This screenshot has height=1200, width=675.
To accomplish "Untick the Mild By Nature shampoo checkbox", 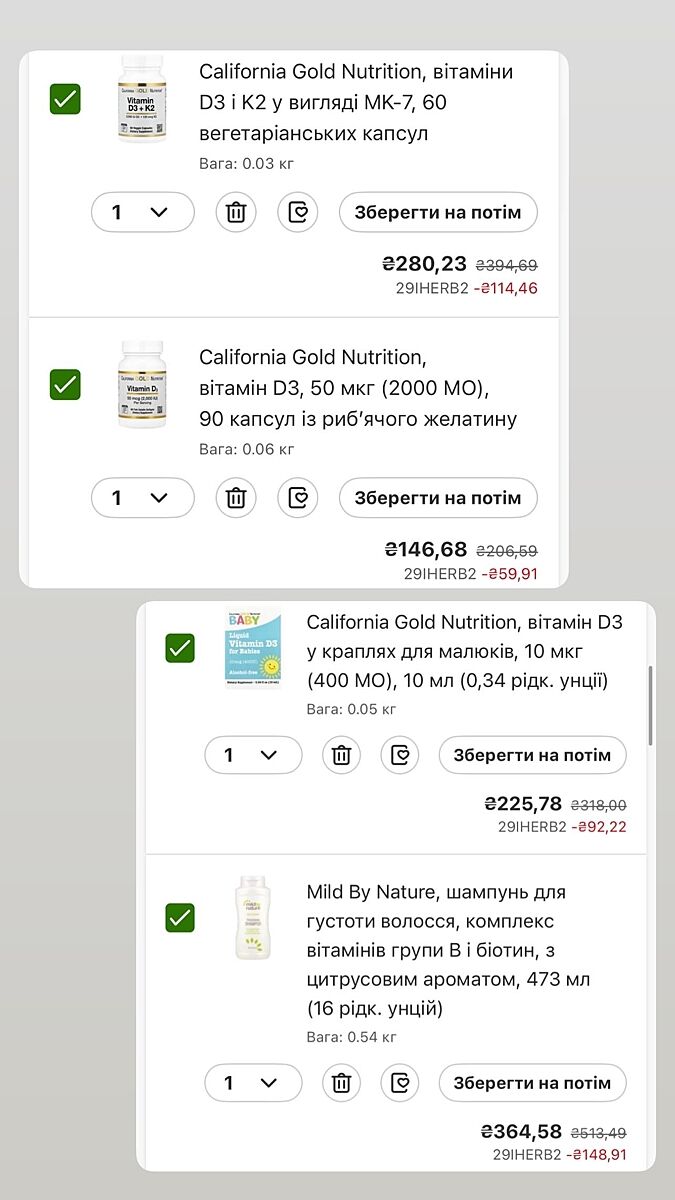I will (180, 917).
